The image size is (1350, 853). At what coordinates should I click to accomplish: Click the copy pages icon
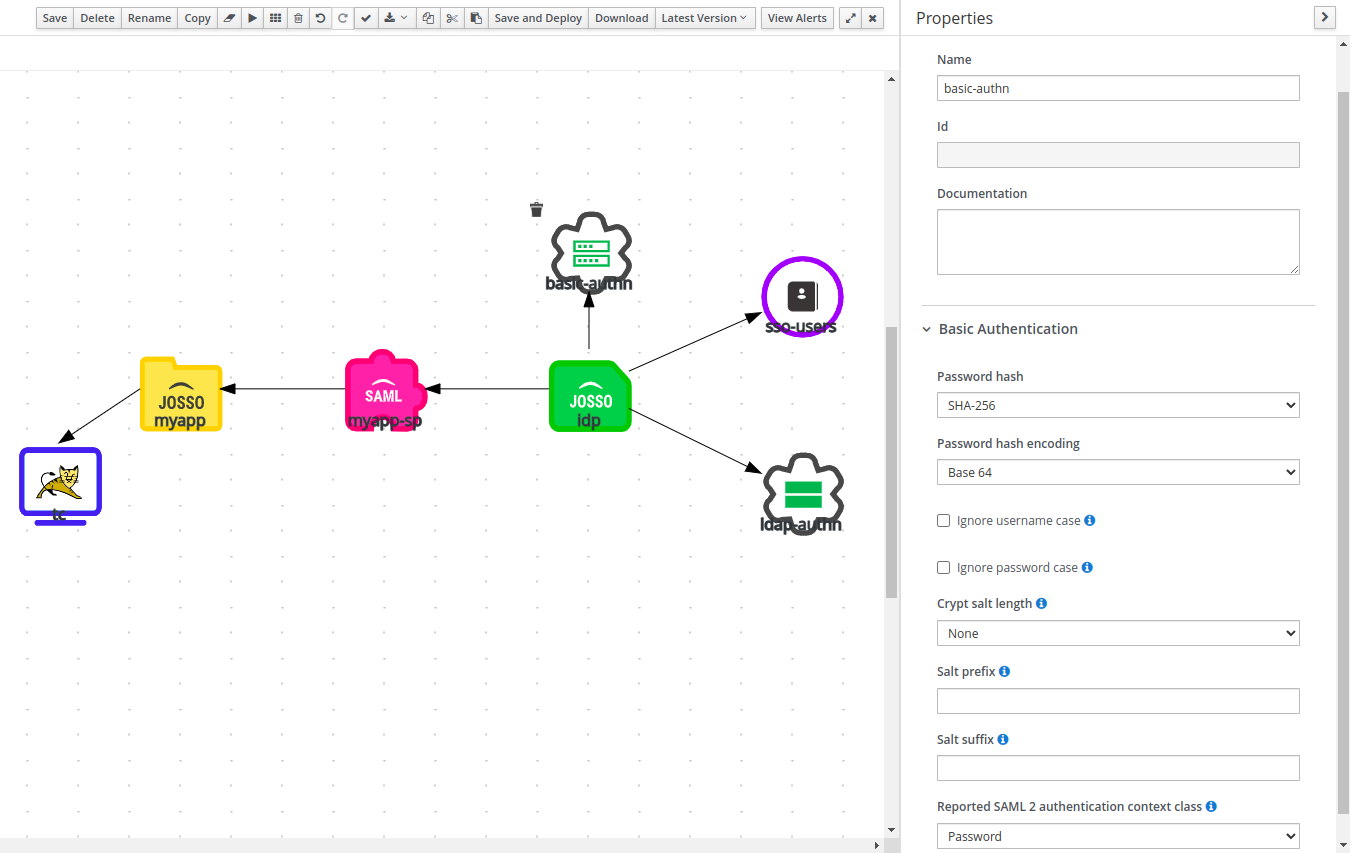coord(428,18)
